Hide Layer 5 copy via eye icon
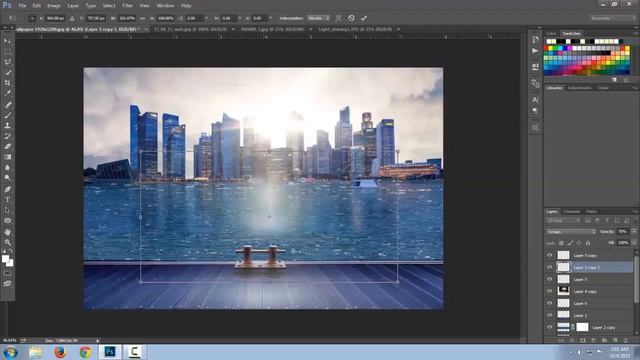Image resolution: width=640 pixels, height=360 pixels. (549, 256)
